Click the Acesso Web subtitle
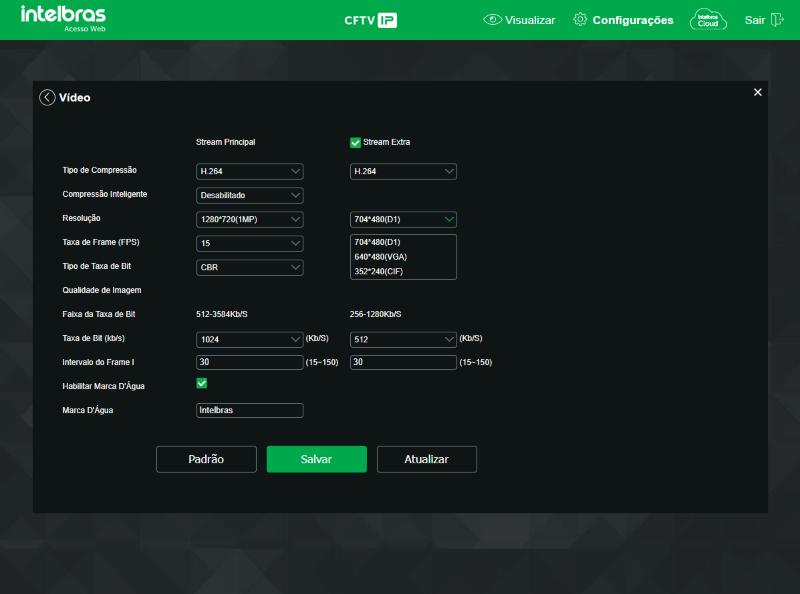 point(85,29)
